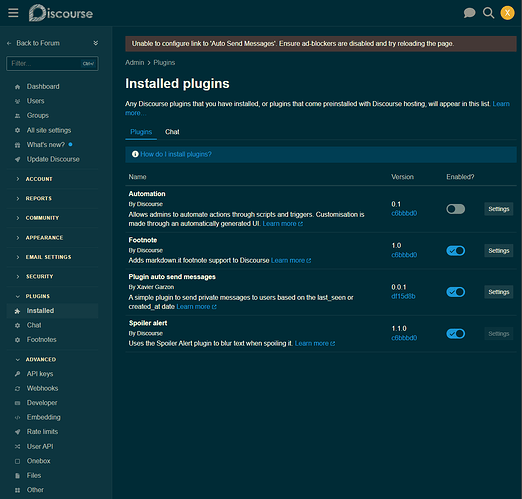This screenshot has width=522, height=499.
Task: Click the Rate limits rocket icon
Action: [x=18, y=432]
